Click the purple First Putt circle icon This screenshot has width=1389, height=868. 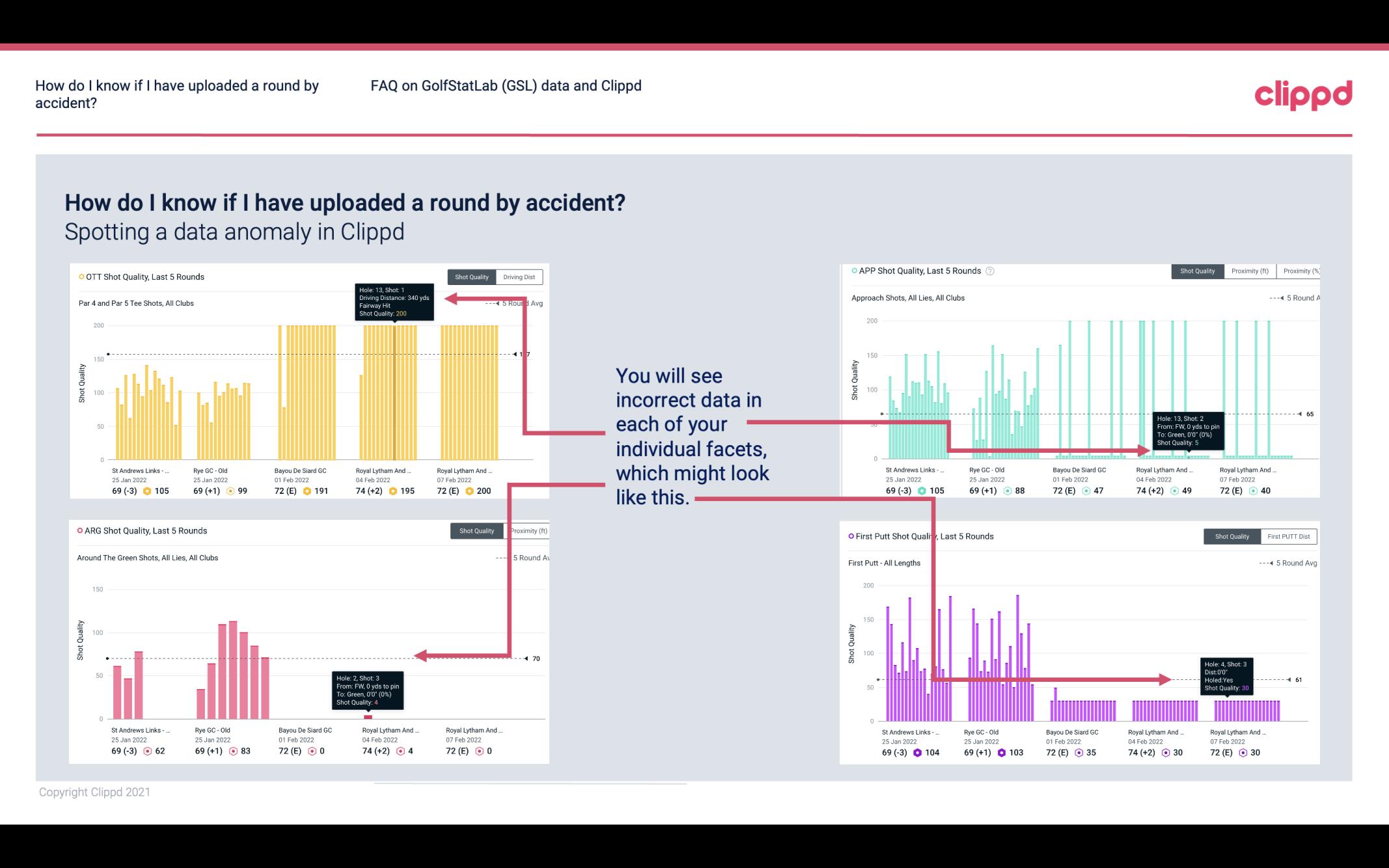click(x=851, y=536)
